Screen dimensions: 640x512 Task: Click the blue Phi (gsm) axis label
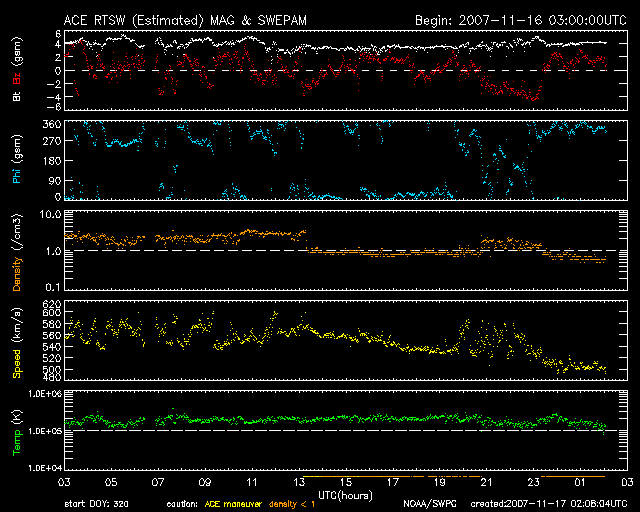click(x=17, y=158)
